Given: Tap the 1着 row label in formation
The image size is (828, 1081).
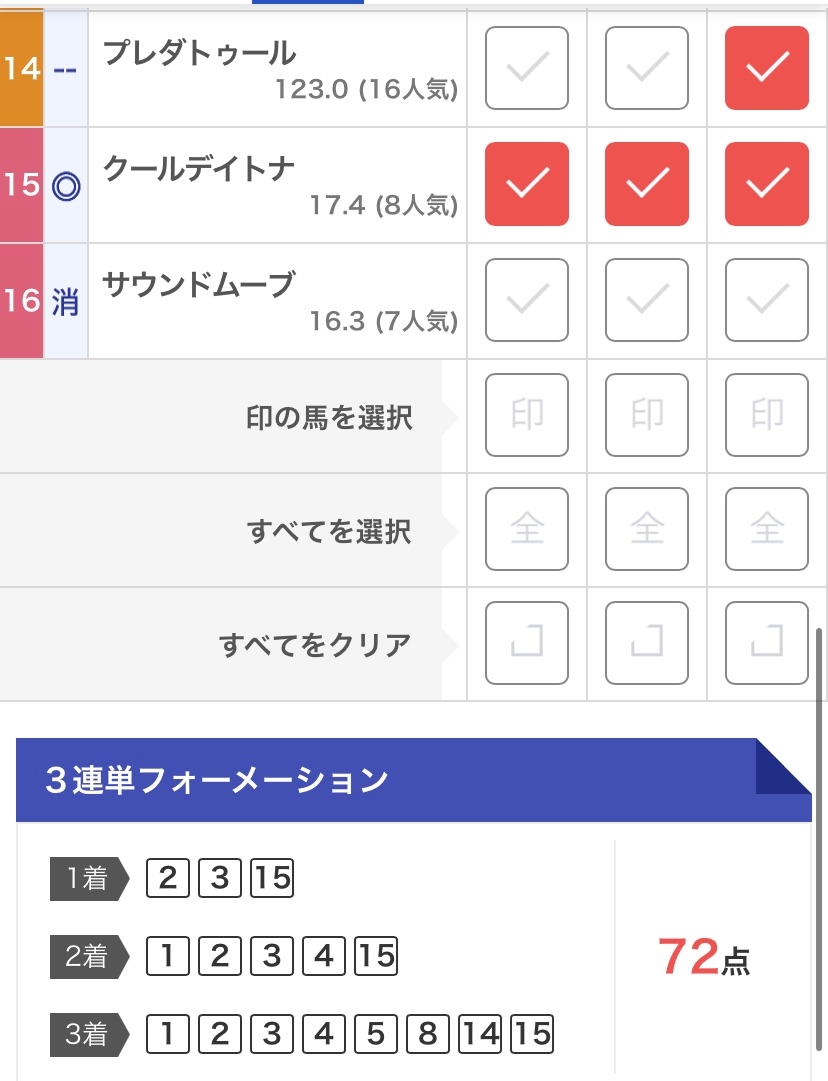Looking at the screenshot, I should click(88, 879).
